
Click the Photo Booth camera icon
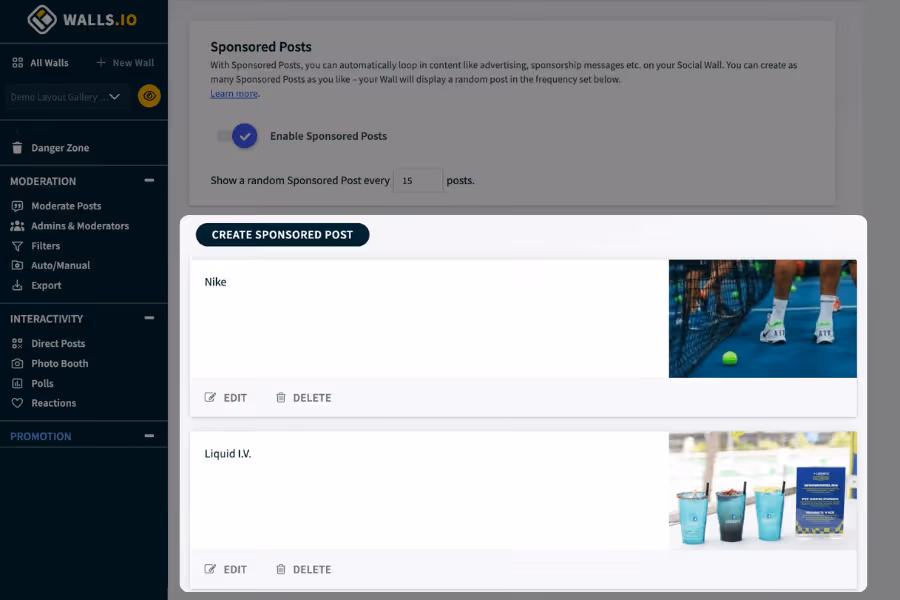17,363
